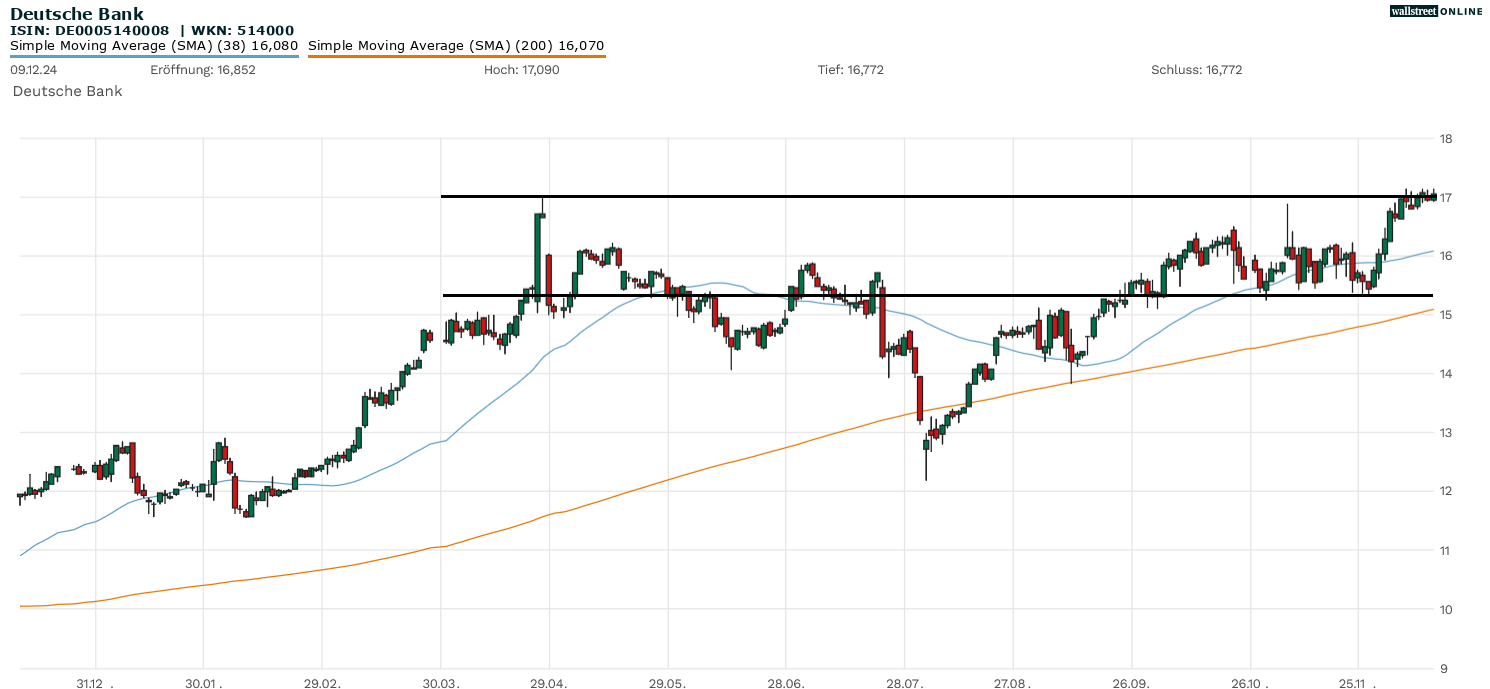Viewport: 1490px width, 689px height.
Task: Click the Hoch 17,090 value
Action: point(524,70)
